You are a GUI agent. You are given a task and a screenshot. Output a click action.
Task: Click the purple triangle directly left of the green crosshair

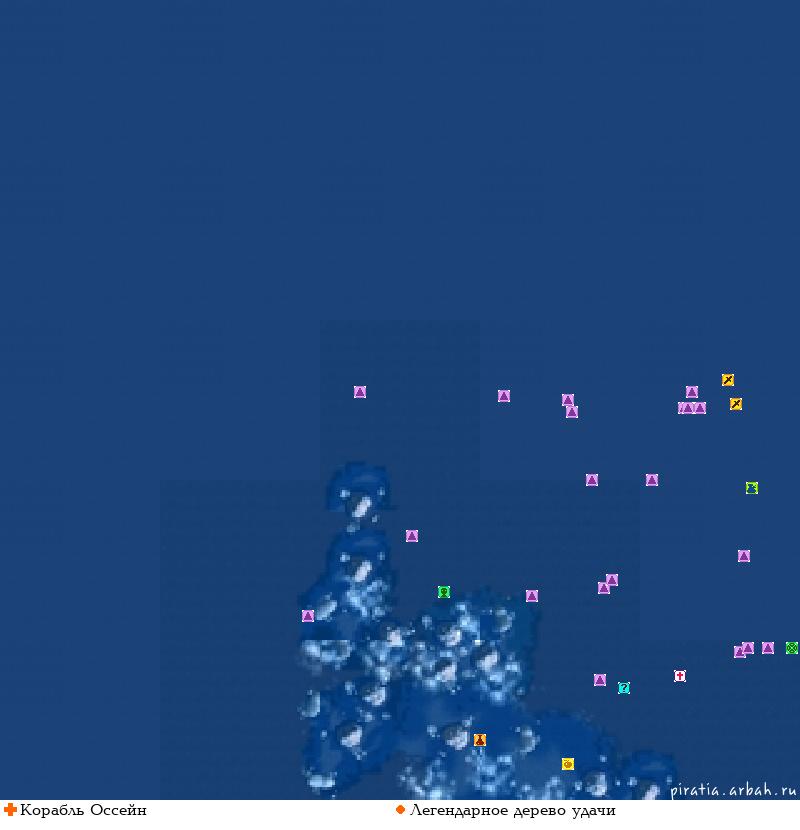768,648
